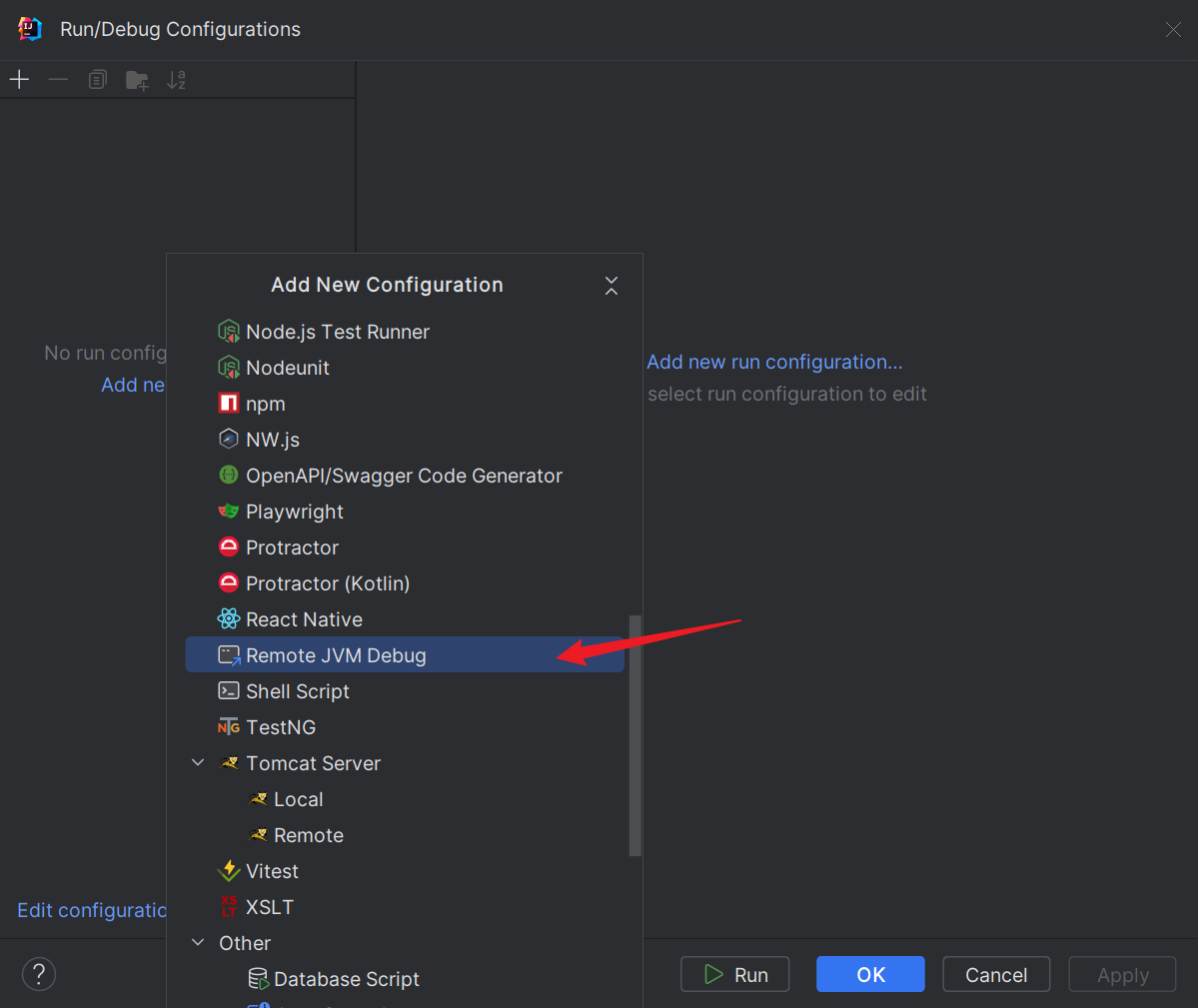Click the Apply button

(x=1122, y=974)
